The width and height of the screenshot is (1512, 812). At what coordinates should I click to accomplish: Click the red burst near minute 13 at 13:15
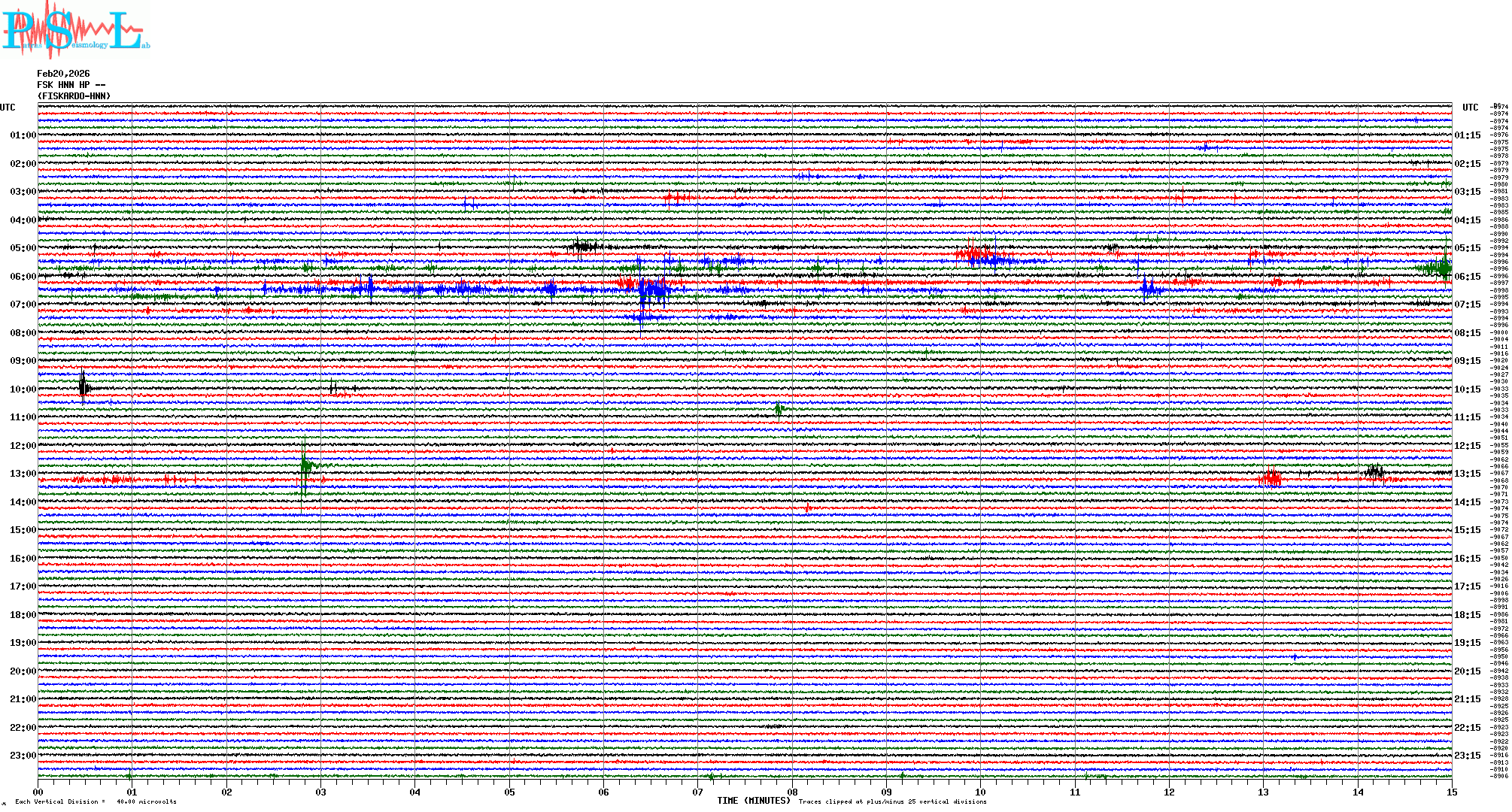pos(1271,478)
